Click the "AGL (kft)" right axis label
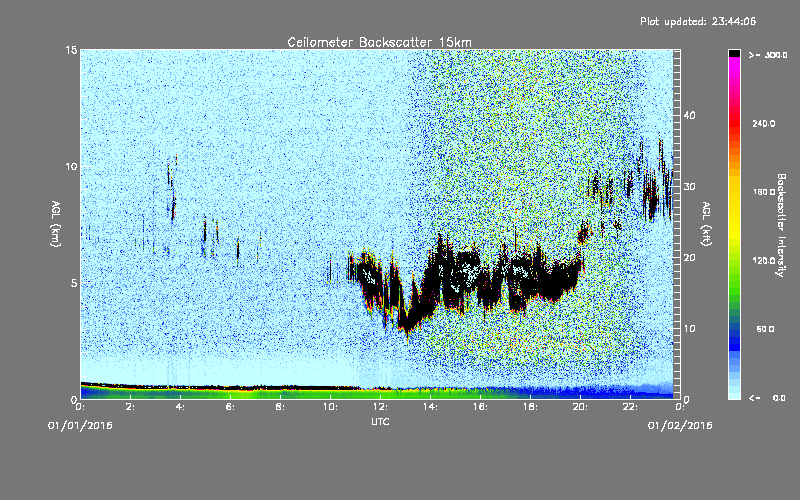Image resolution: width=800 pixels, height=500 pixels. (706, 224)
